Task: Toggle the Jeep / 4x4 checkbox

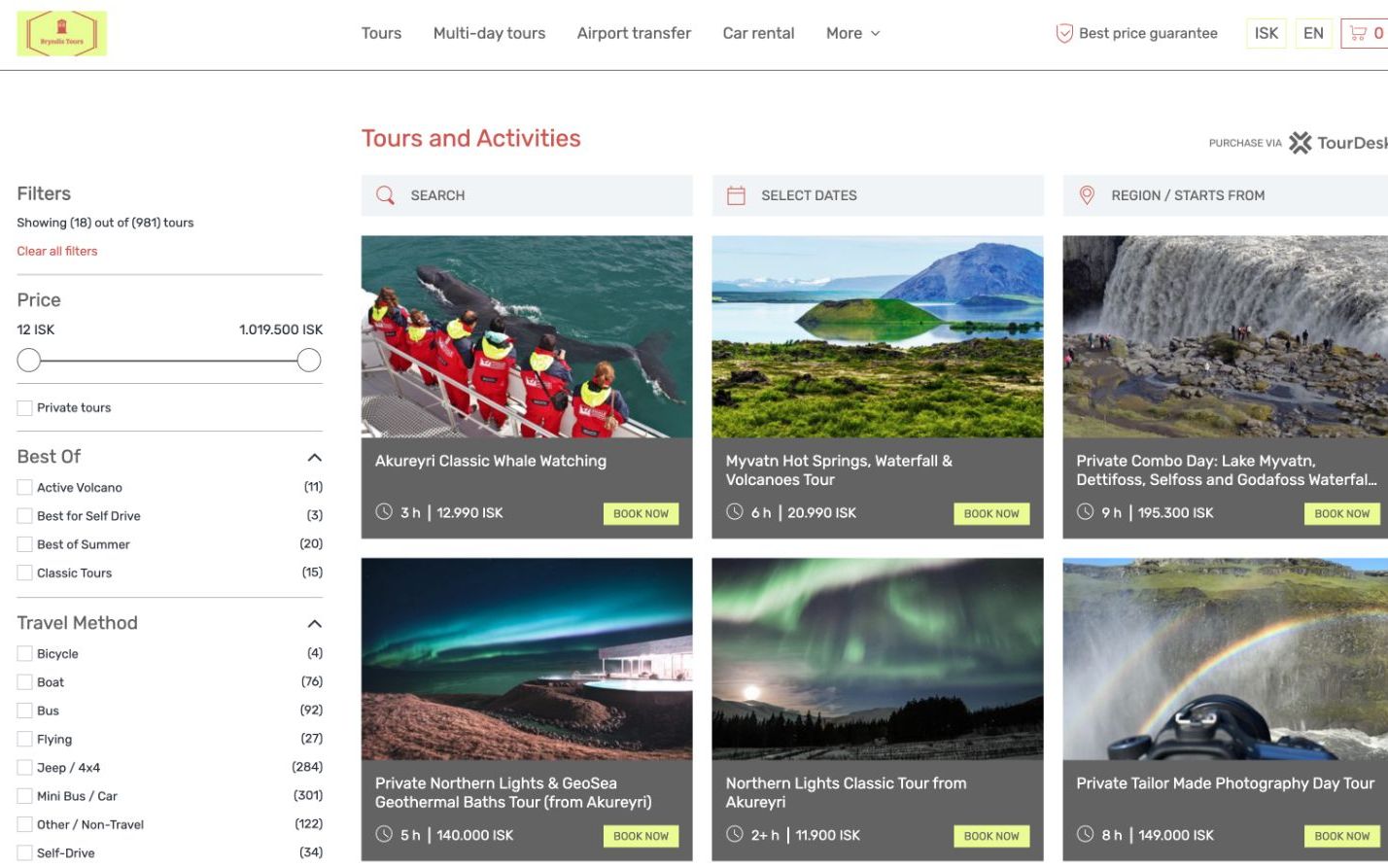Action: point(25,768)
